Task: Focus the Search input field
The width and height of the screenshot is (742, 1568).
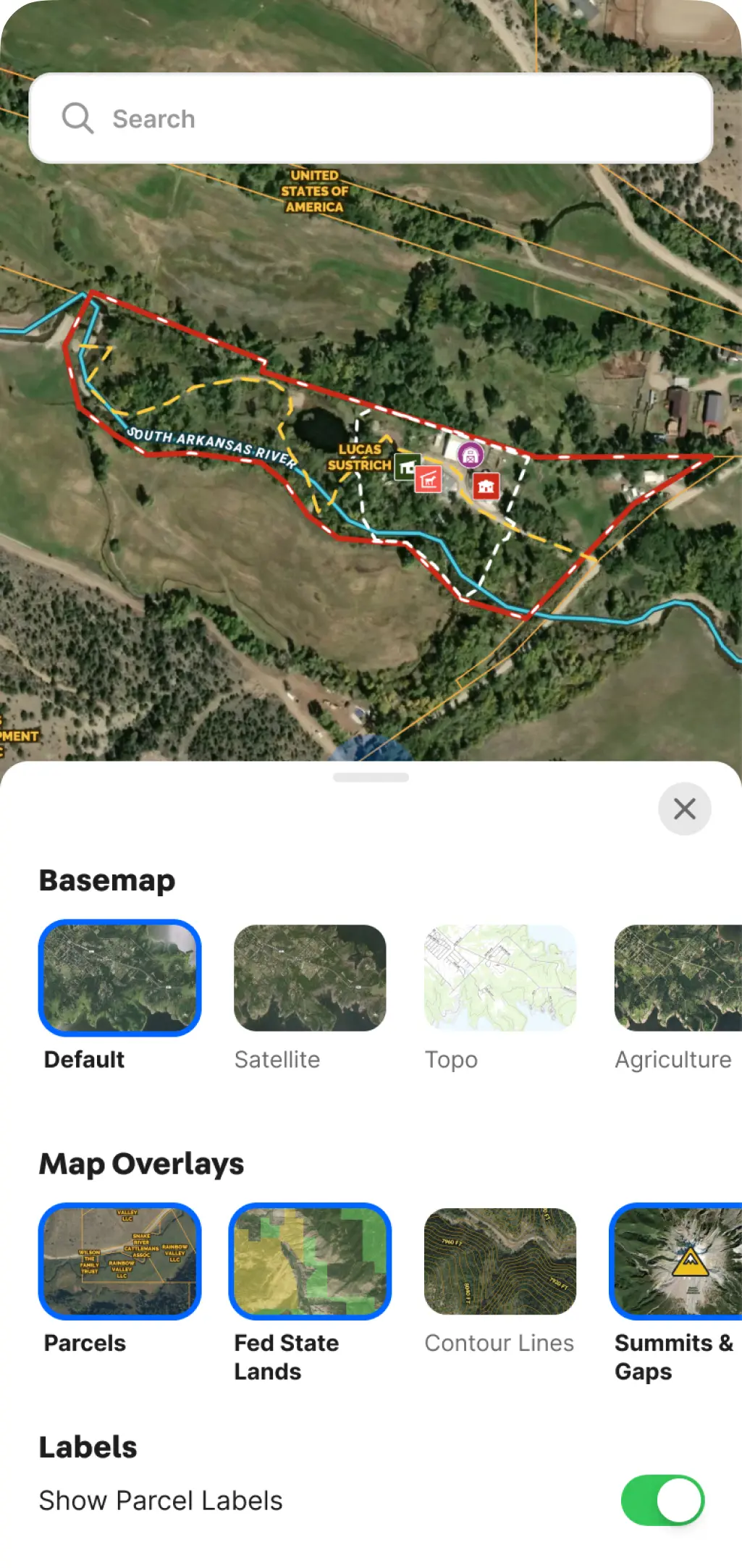Action: tap(371, 118)
